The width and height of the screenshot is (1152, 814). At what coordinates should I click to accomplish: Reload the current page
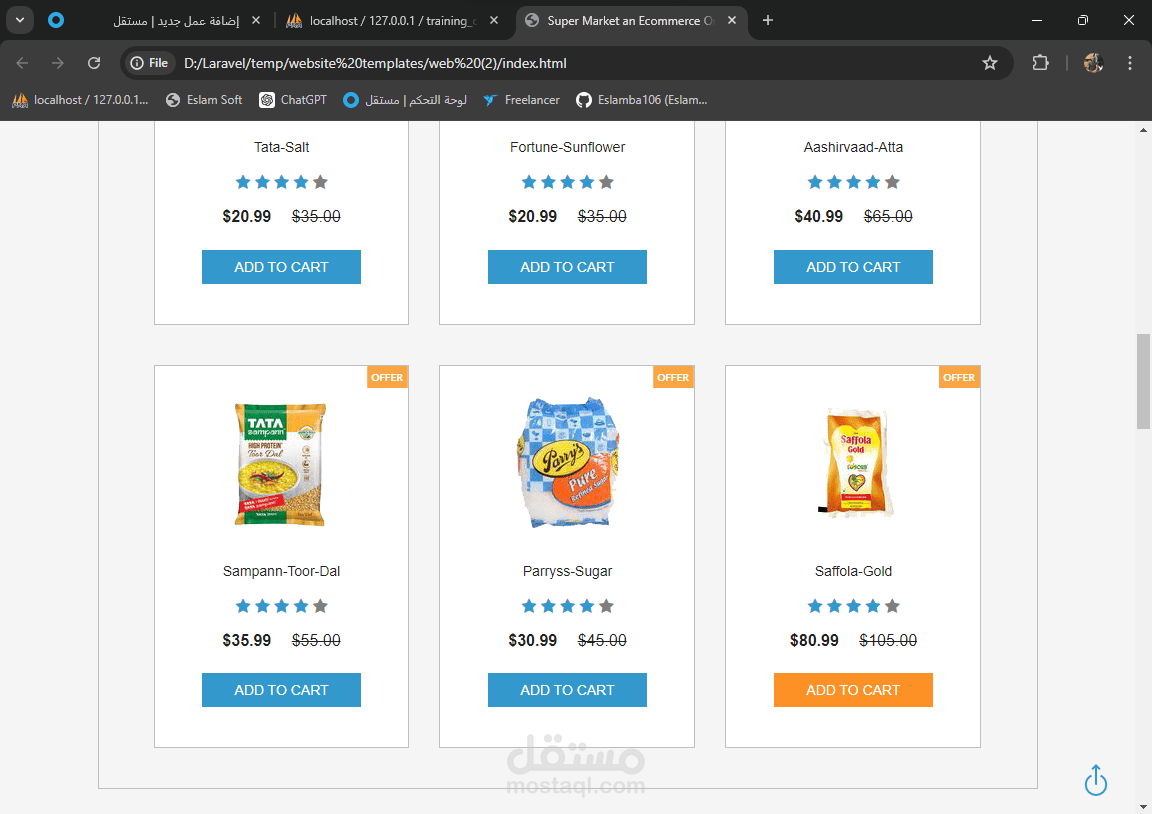pyautogui.click(x=94, y=63)
